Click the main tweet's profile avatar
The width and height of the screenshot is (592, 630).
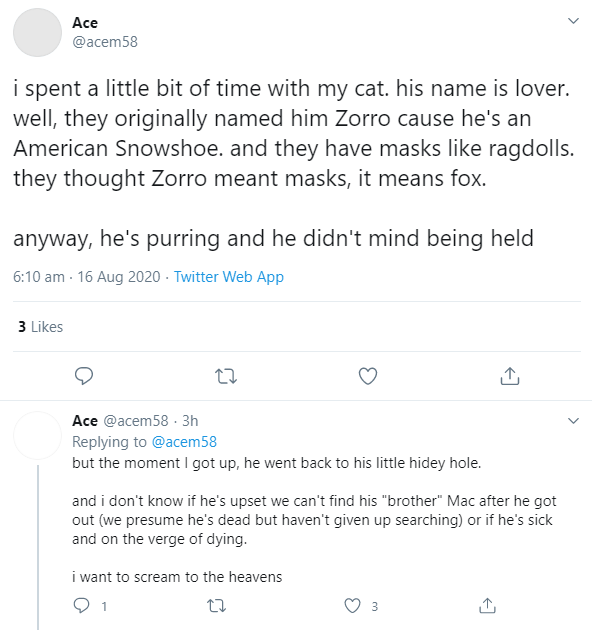[x=37, y=33]
